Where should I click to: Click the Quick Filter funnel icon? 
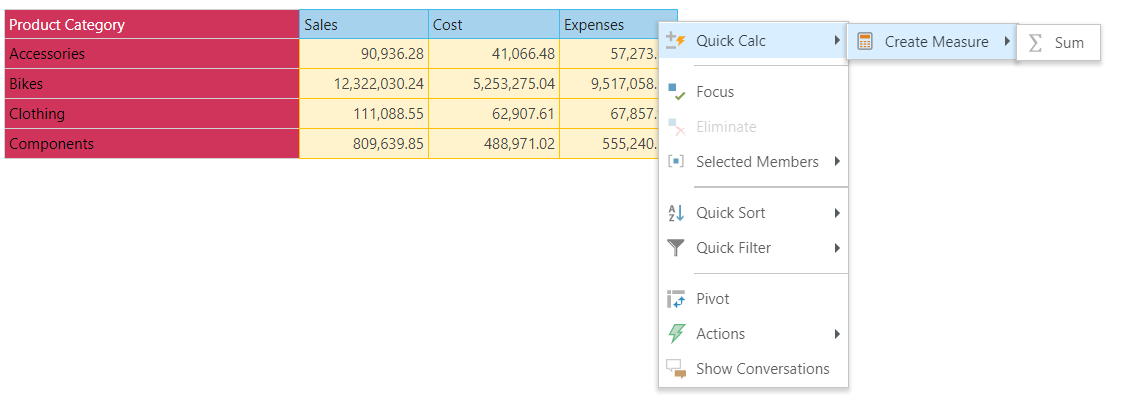(676, 248)
